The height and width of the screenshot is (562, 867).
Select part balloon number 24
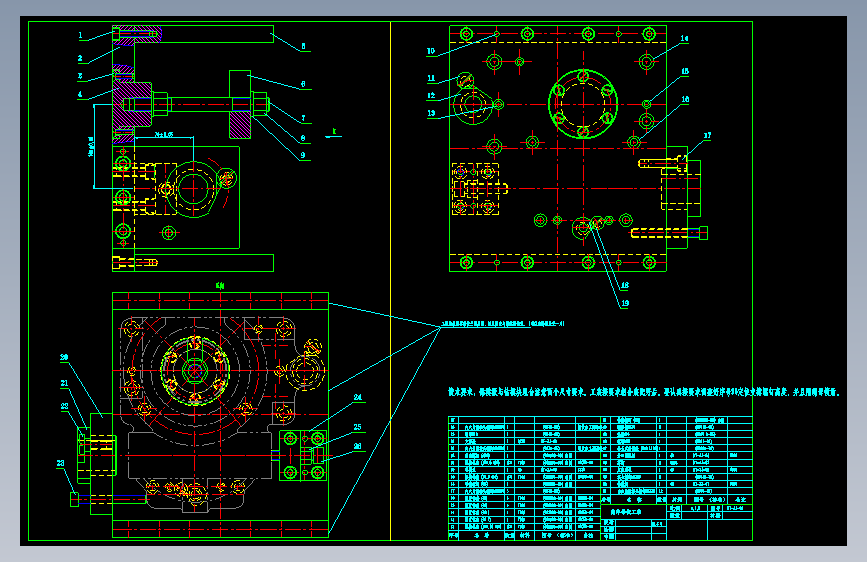pos(358,397)
